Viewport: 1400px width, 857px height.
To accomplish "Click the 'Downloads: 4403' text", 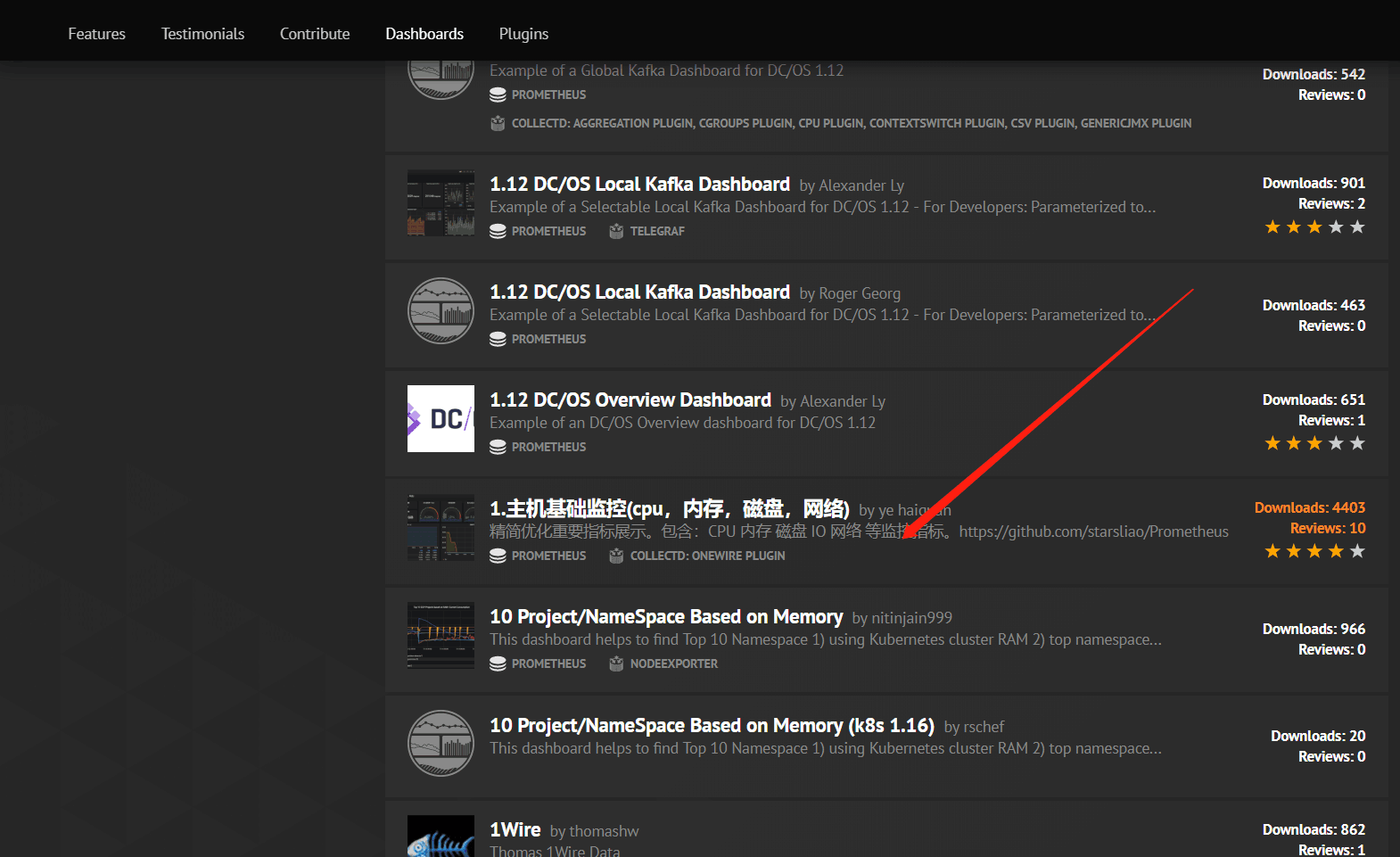I will pyautogui.click(x=1310, y=507).
